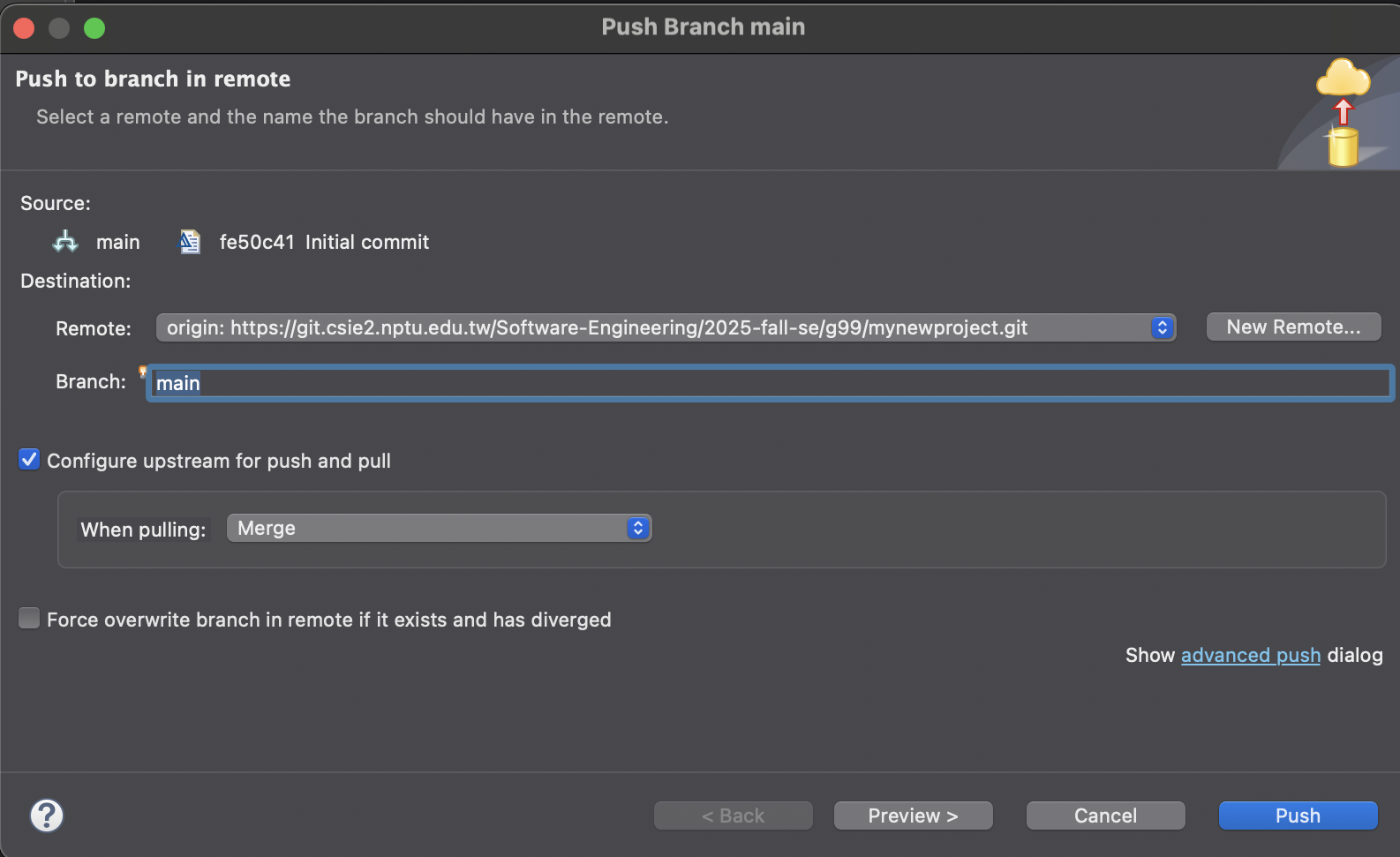Go to Preview > step
This screenshot has height=857, width=1400.
[913, 816]
